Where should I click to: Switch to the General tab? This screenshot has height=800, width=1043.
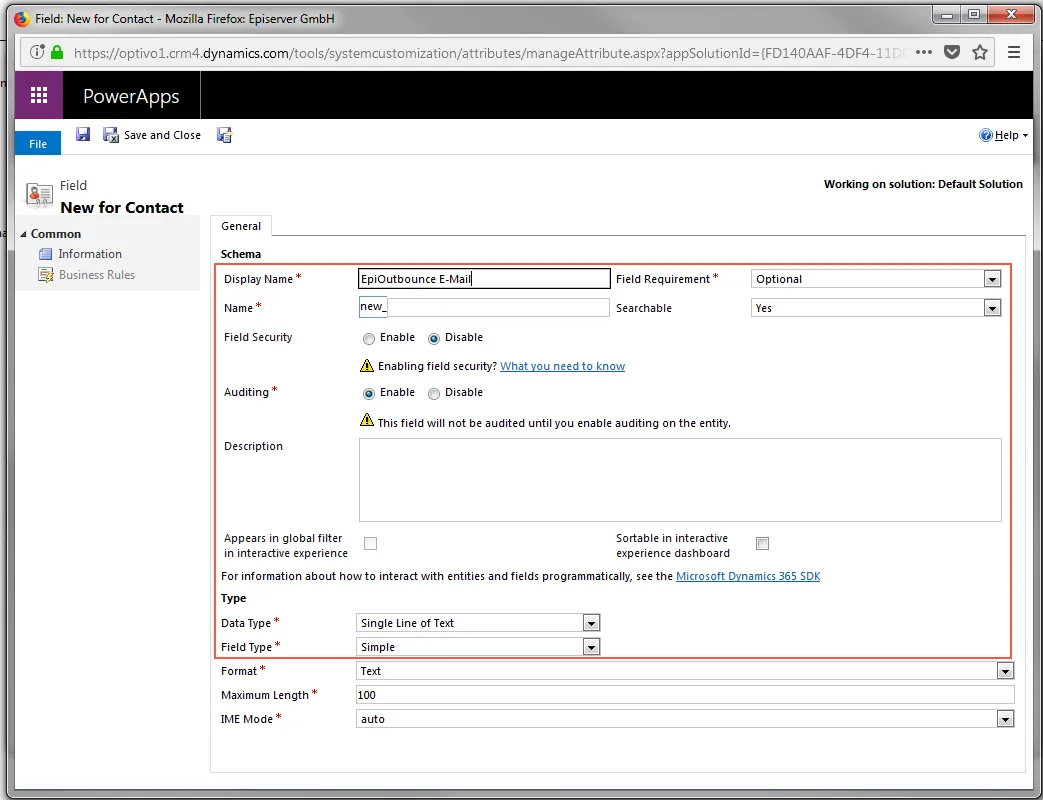click(x=241, y=226)
